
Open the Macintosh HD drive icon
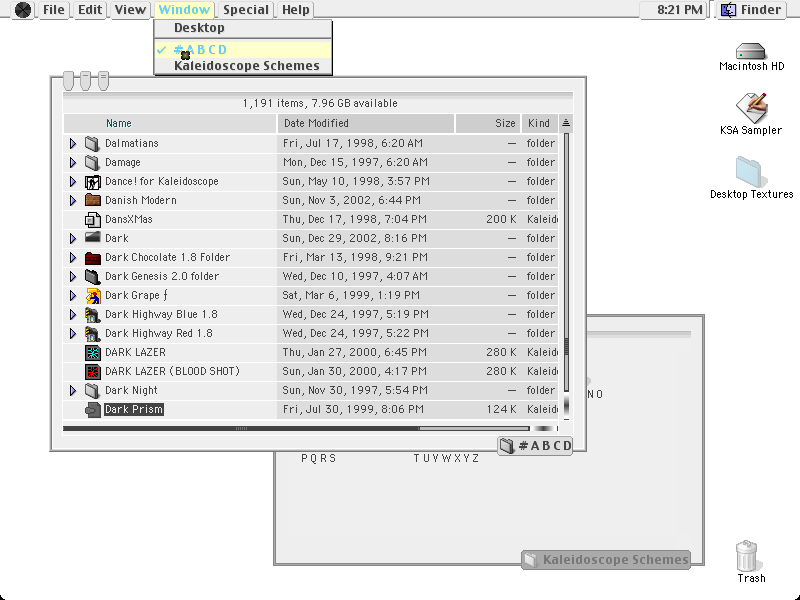tap(751, 51)
